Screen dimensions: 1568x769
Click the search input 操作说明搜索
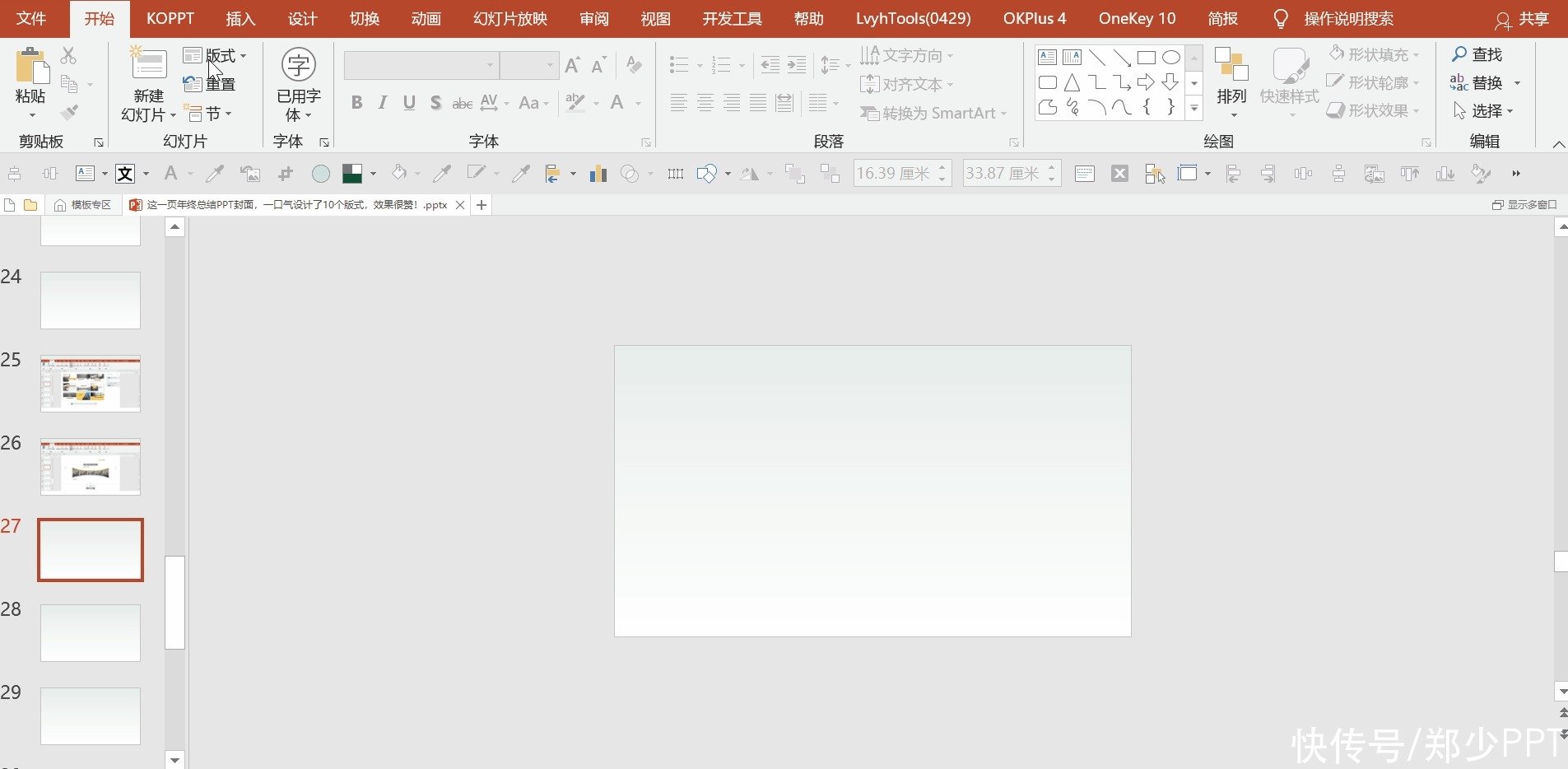(1348, 19)
